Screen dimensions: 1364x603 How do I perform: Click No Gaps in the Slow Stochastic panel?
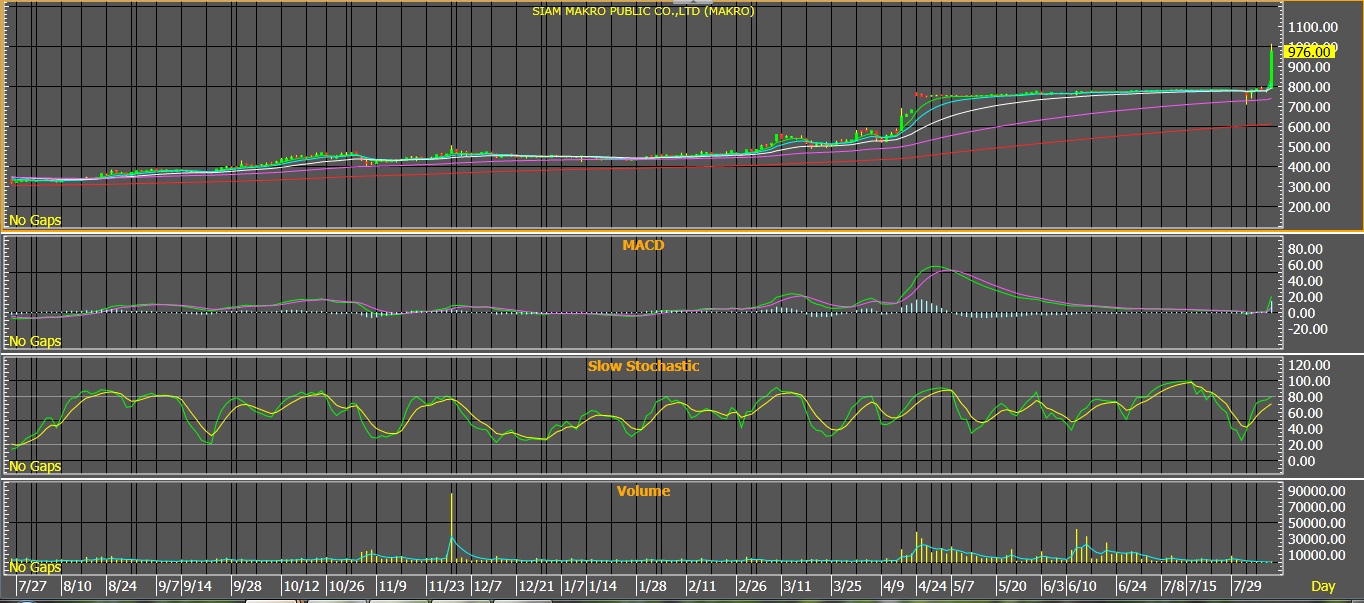[x=34, y=466]
